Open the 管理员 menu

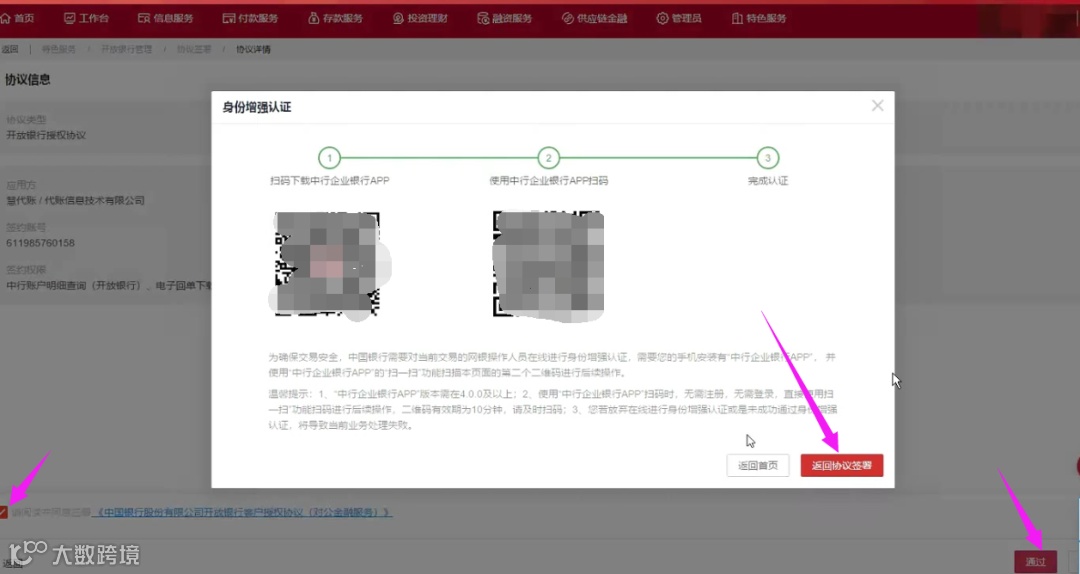coord(679,18)
